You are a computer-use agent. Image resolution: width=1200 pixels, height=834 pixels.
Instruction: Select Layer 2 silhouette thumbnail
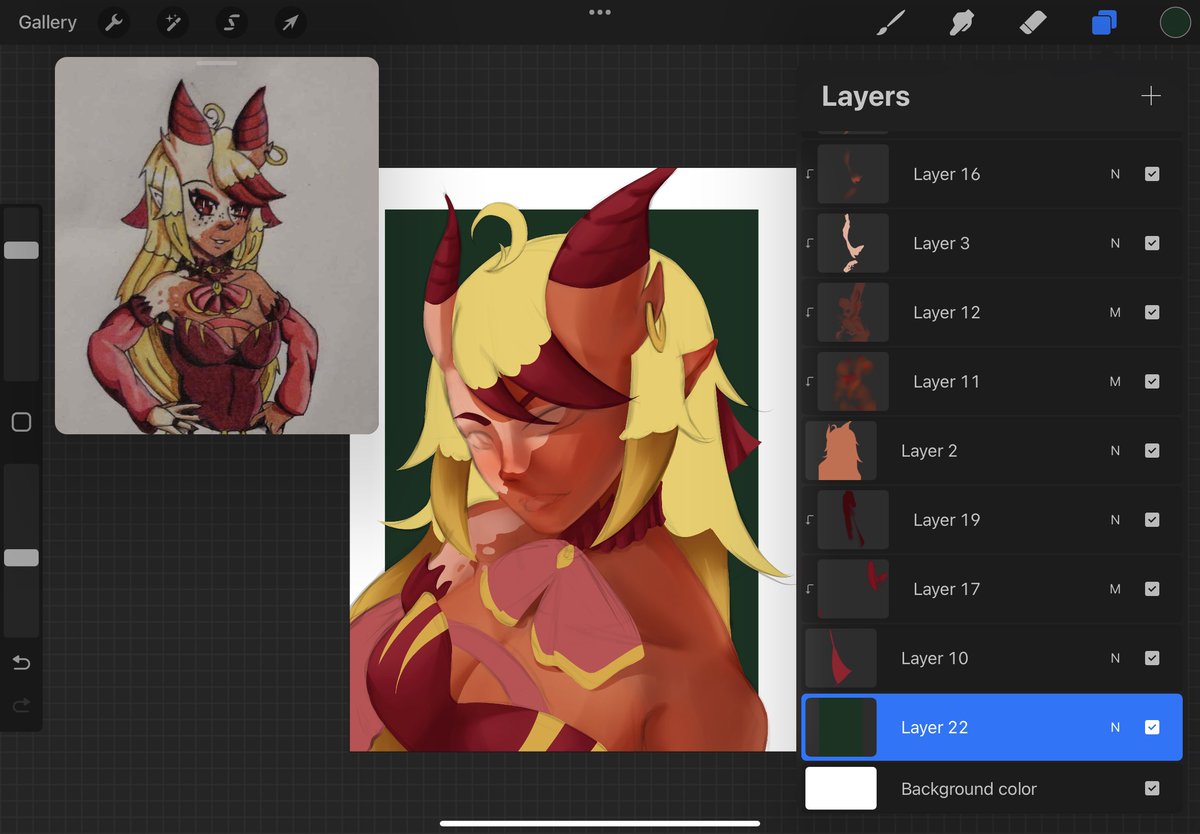point(841,451)
